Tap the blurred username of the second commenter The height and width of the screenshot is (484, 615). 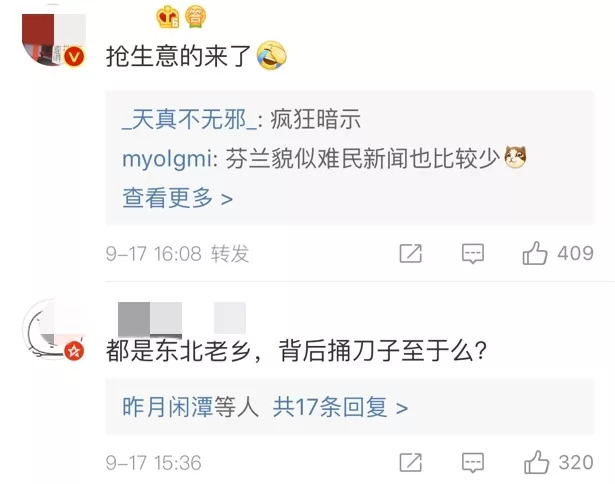point(182,318)
